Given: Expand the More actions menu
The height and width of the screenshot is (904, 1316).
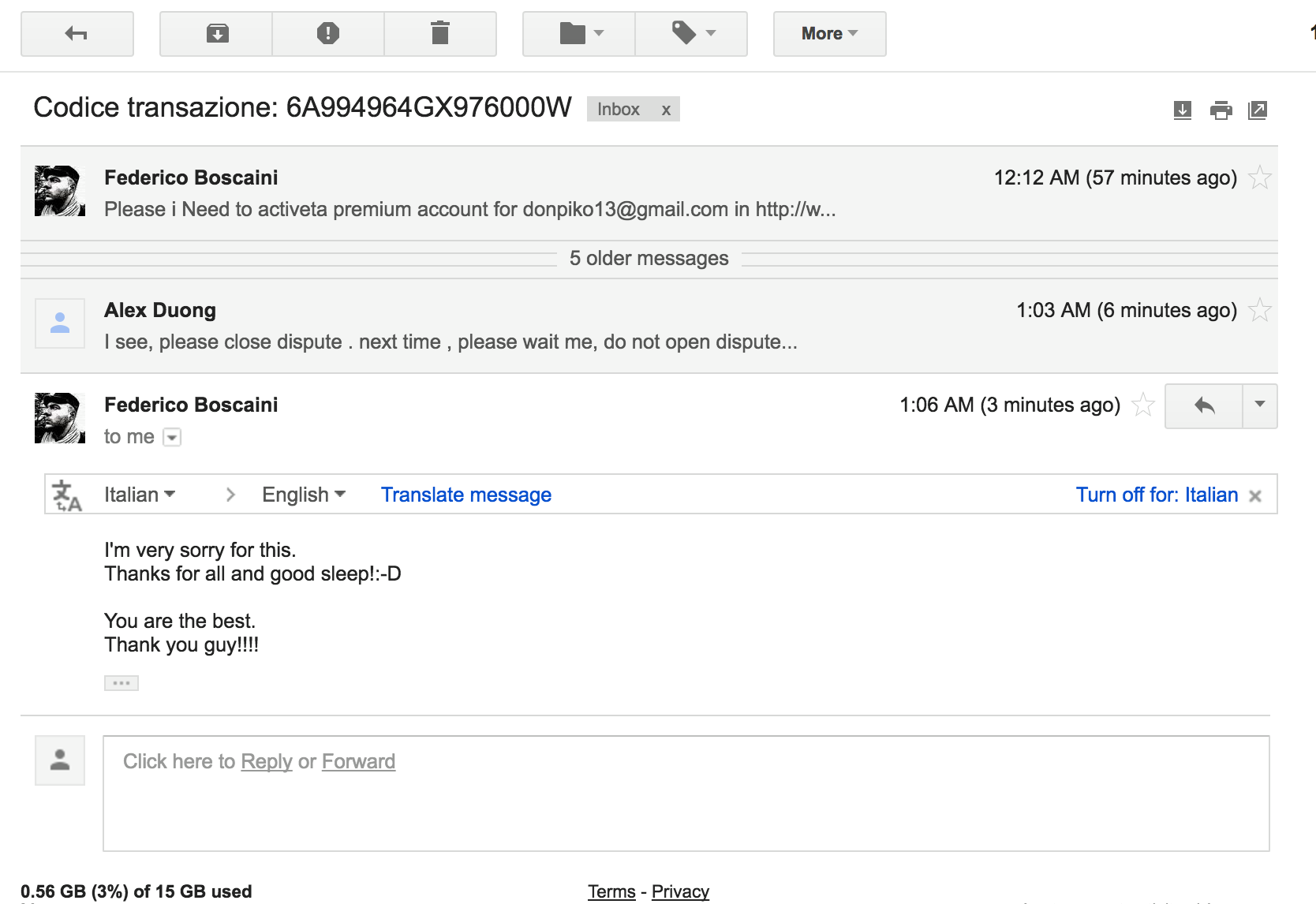Looking at the screenshot, I should tap(829, 34).
